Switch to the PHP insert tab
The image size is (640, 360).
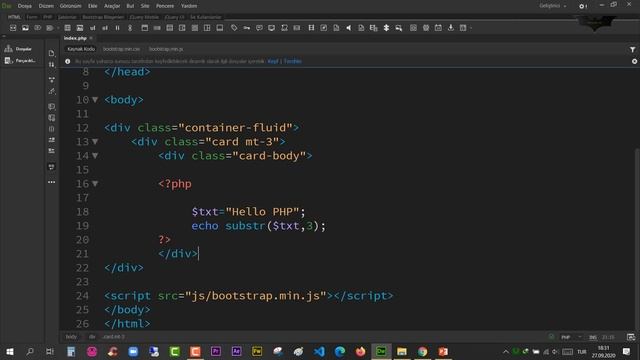tap(47, 17)
